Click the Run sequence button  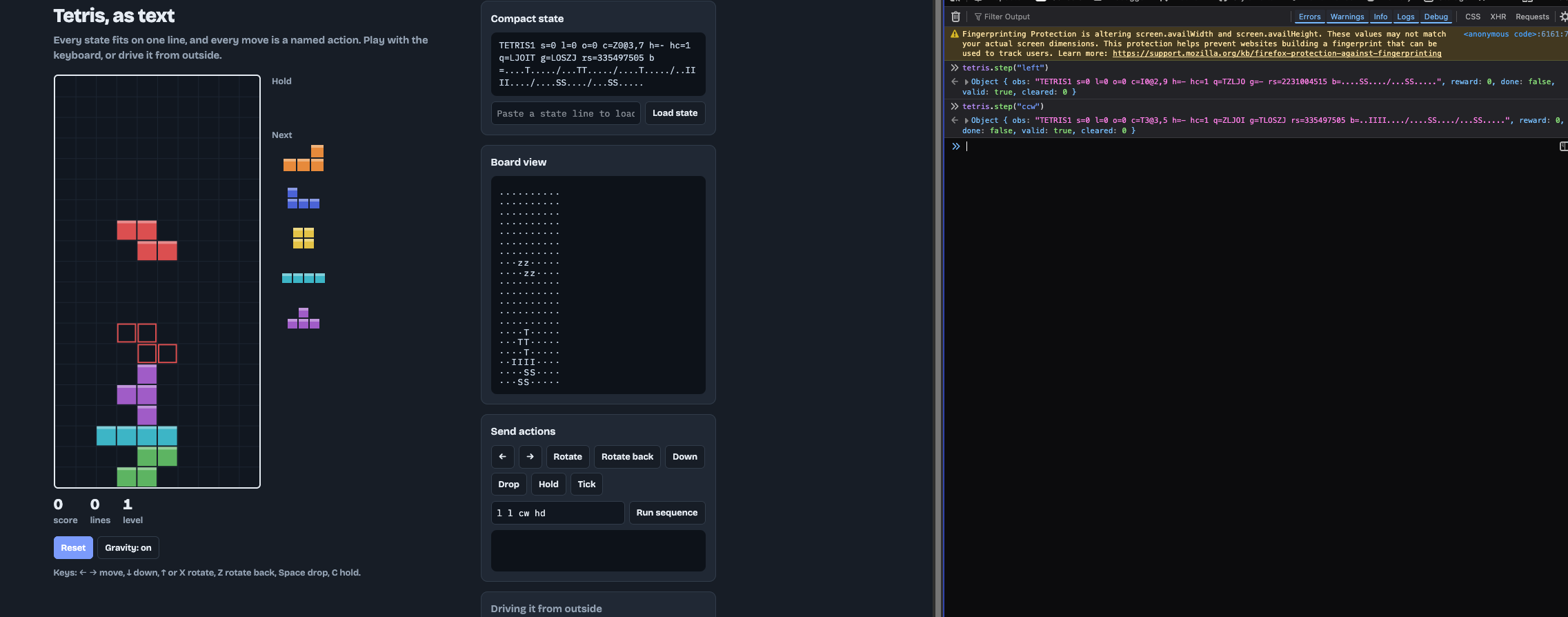tap(667, 513)
